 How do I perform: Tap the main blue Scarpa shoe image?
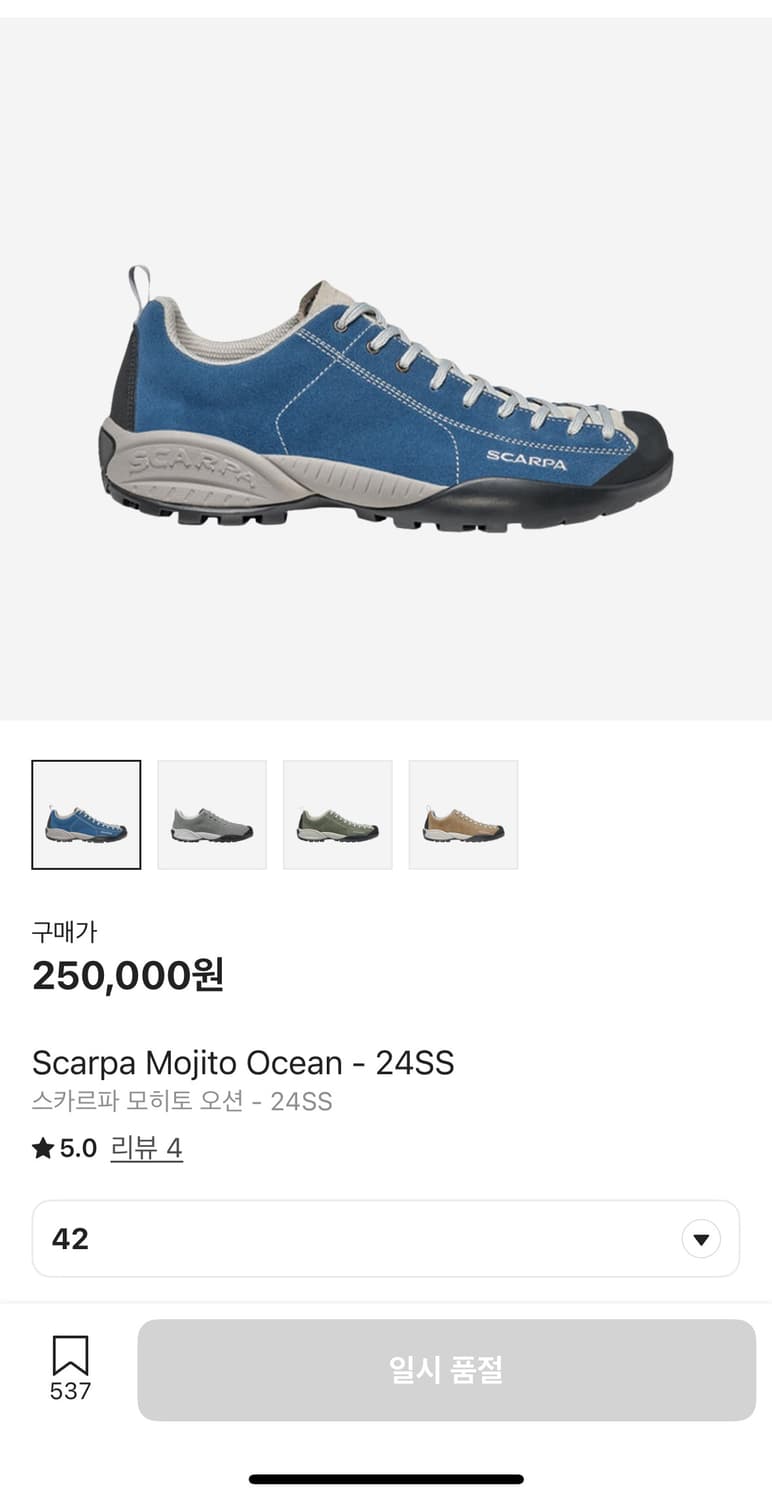click(x=386, y=398)
